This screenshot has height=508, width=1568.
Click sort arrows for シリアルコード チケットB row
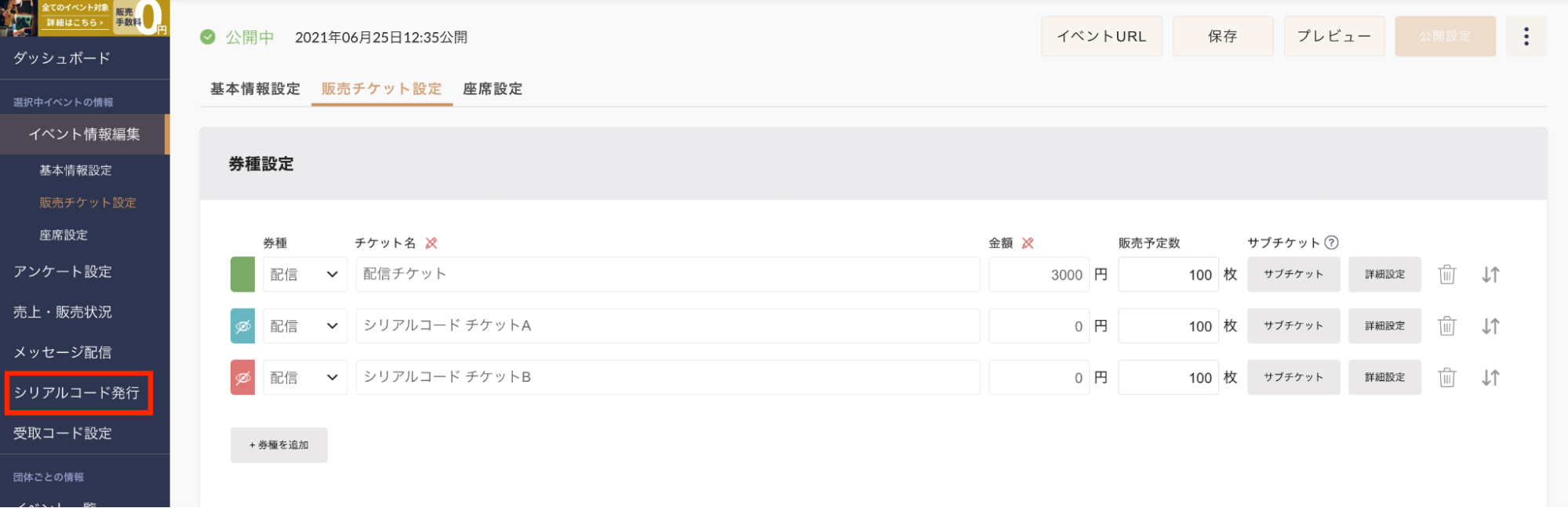click(1490, 378)
